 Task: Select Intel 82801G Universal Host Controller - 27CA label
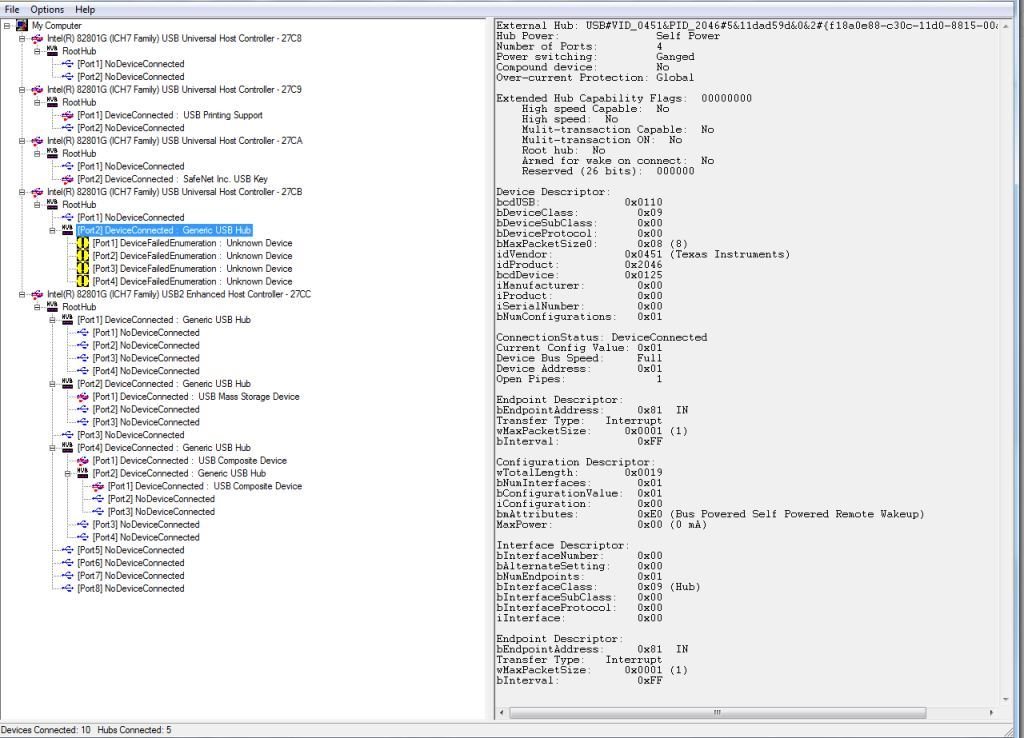tap(174, 140)
